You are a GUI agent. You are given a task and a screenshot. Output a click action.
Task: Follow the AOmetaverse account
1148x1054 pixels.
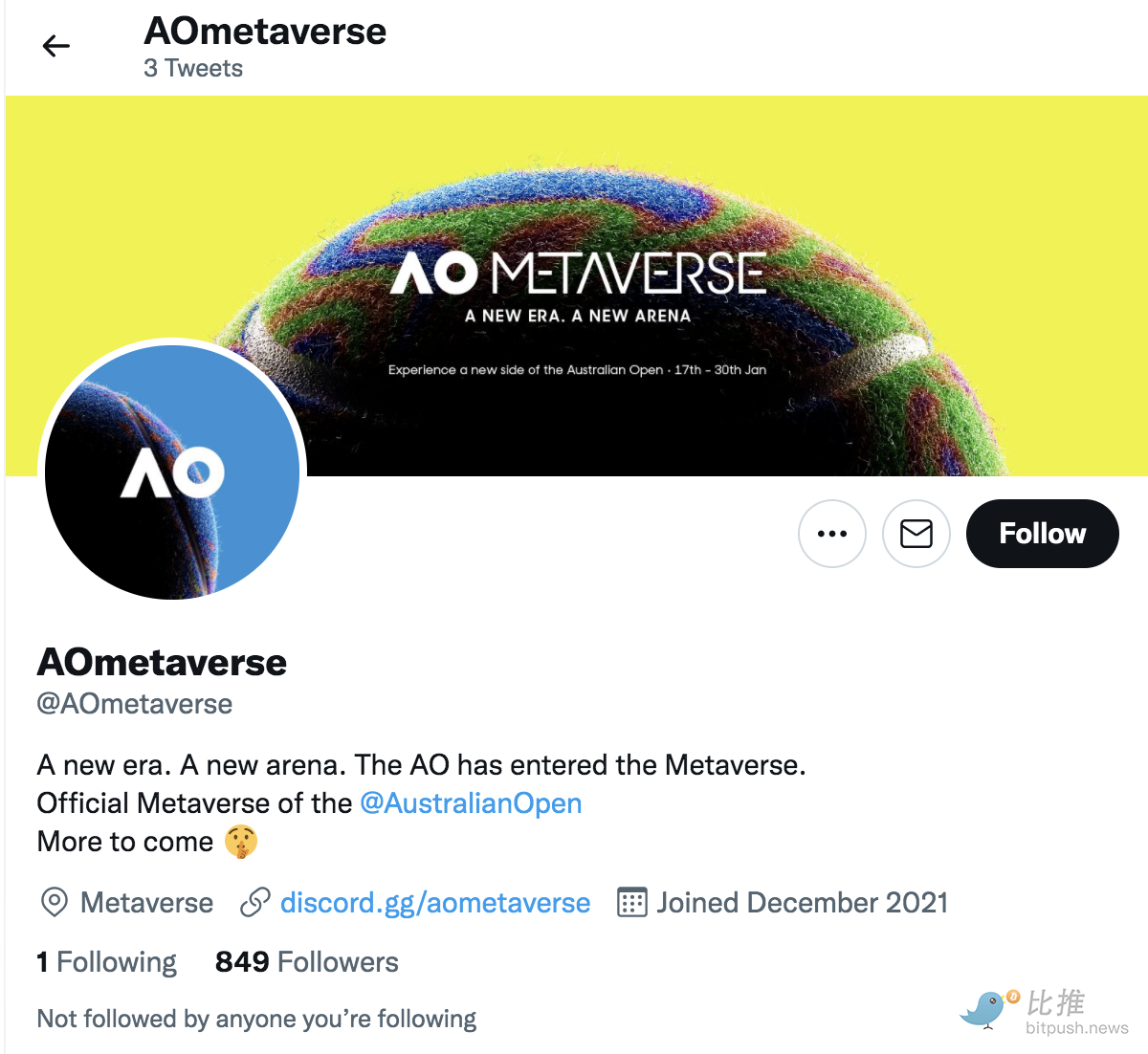click(1043, 534)
